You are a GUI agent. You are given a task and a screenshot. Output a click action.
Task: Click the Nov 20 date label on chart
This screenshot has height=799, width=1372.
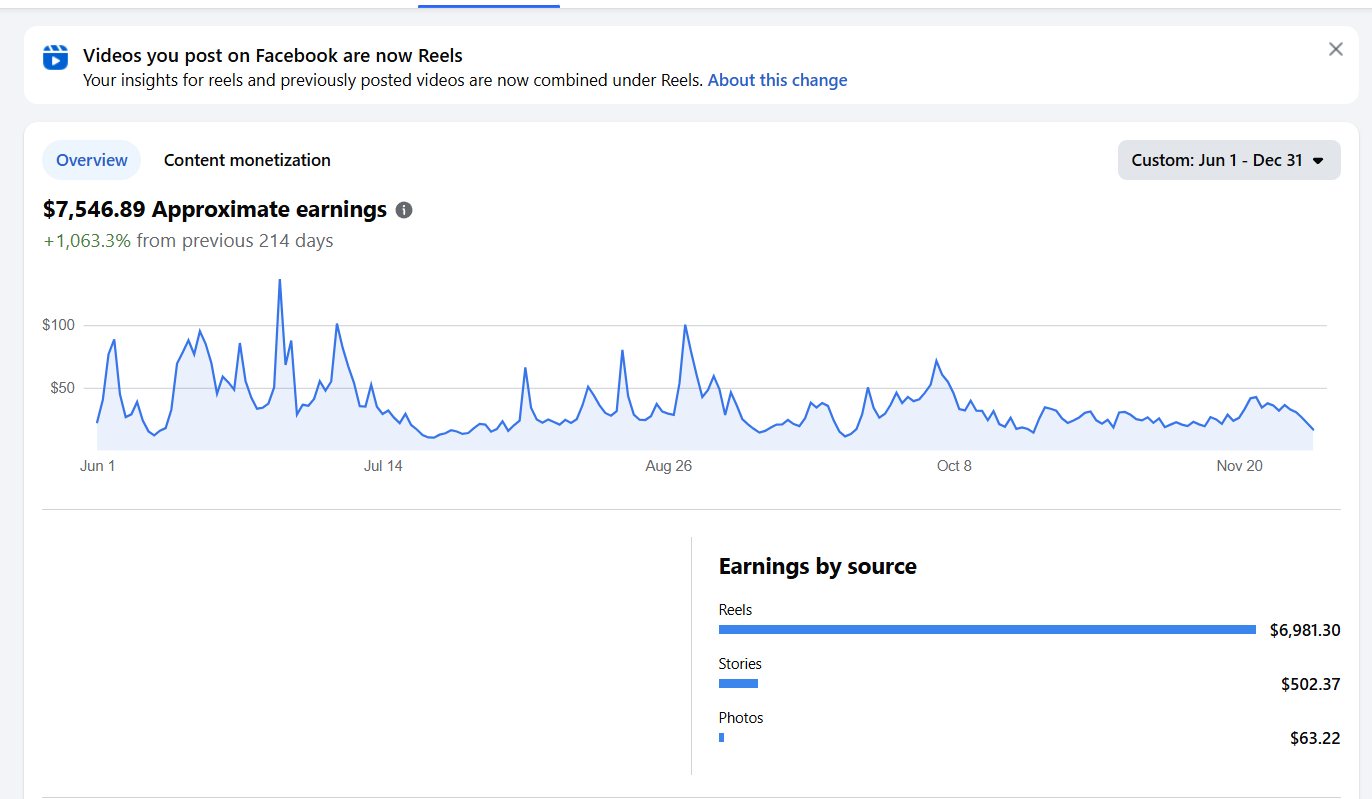click(1239, 466)
